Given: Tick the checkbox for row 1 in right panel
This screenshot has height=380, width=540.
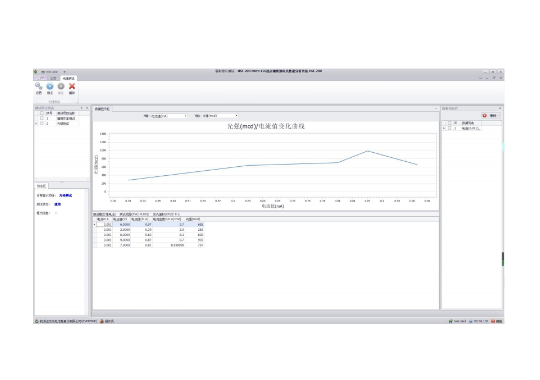Looking at the screenshot, I should 449,128.
